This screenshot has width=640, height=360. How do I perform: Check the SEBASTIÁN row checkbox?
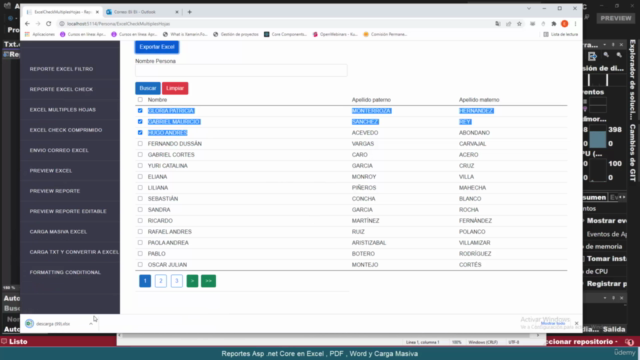(x=140, y=199)
